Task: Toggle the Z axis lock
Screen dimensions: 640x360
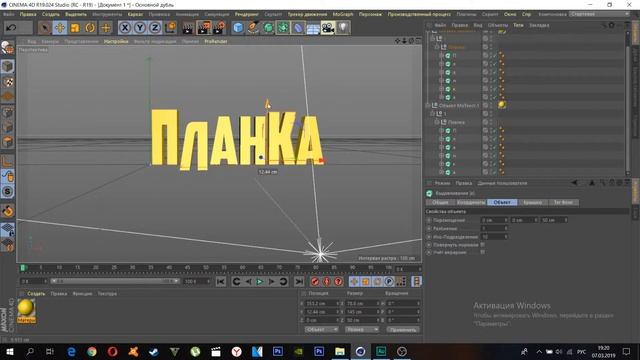Action: coord(155,28)
